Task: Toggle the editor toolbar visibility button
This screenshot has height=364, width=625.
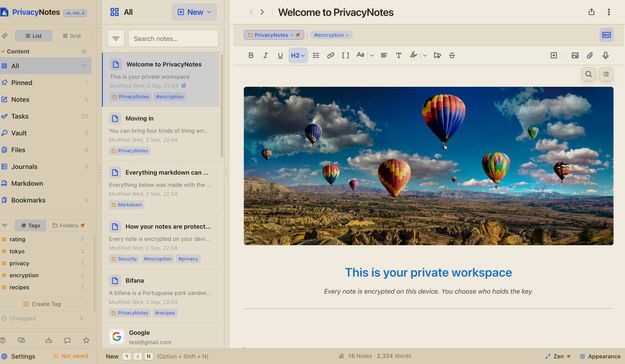Action: coord(606,35)
